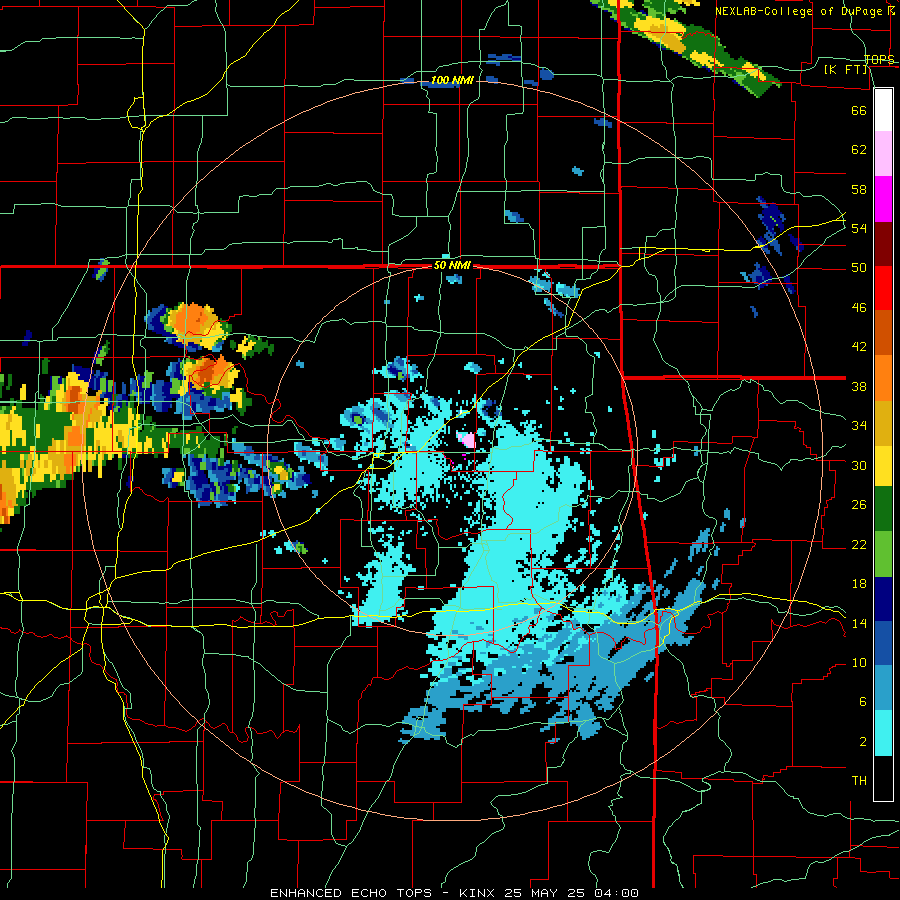Viewport: 900px width, 900px height.
Task: Click the "TOPS" legend heading
Action: coord(879,60)
